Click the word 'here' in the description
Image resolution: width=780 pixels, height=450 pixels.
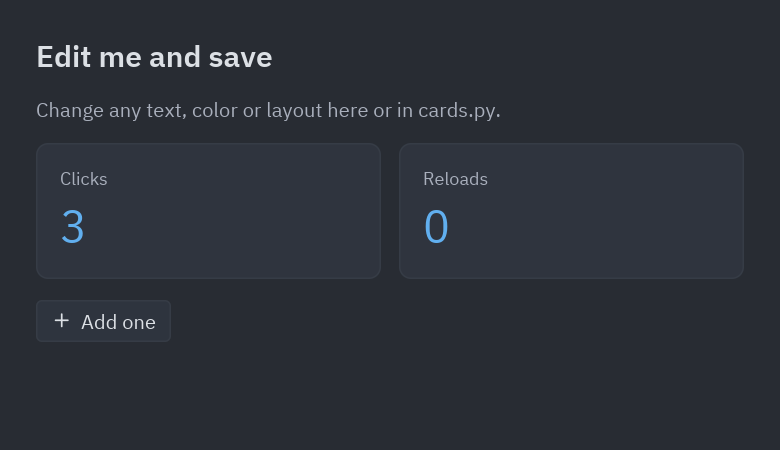point(348,110)
